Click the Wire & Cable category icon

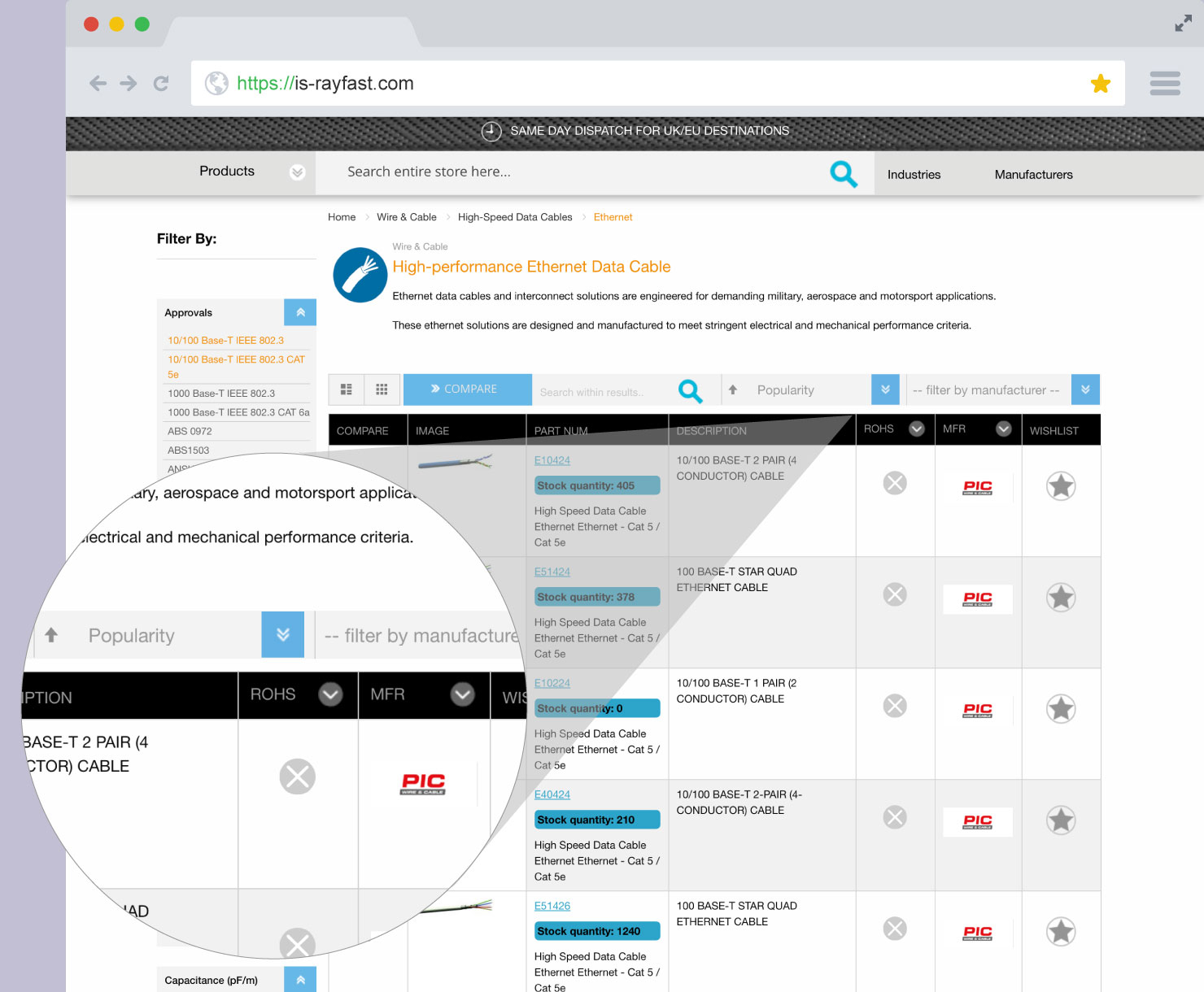360,275
